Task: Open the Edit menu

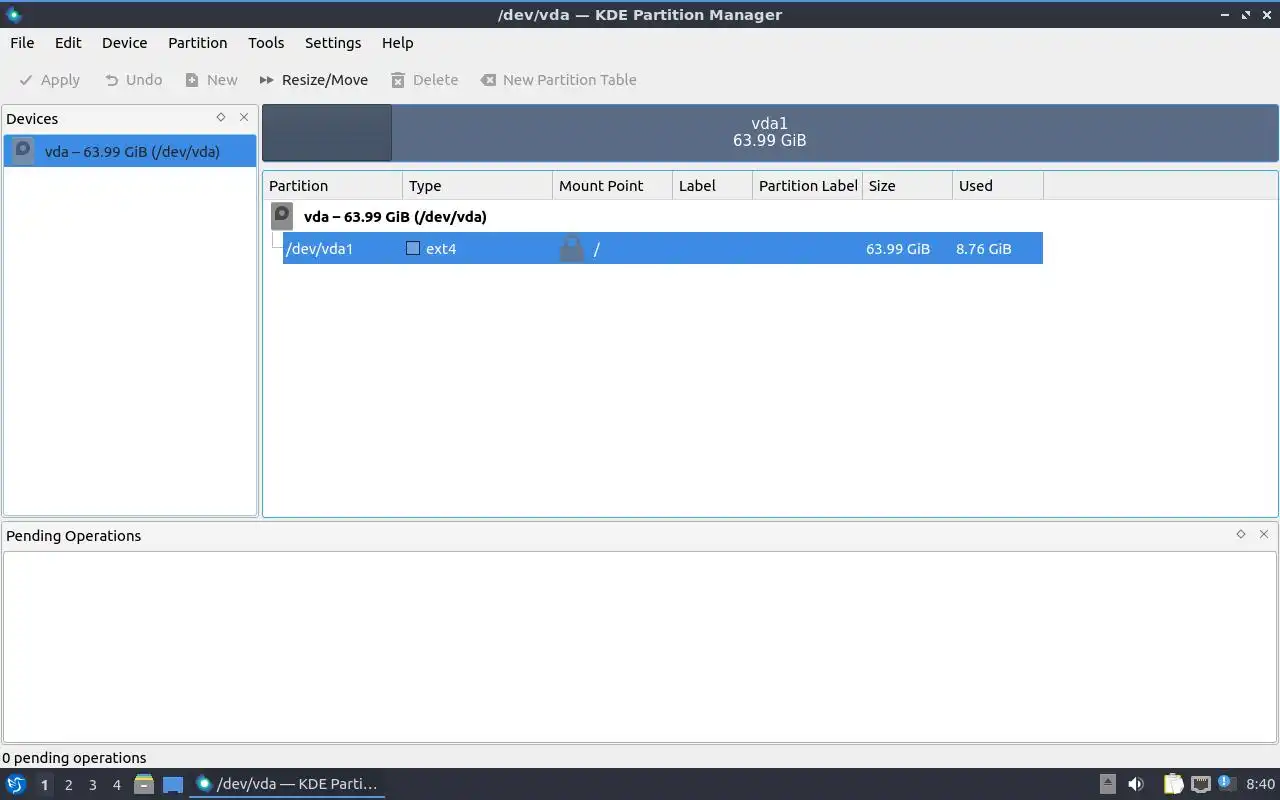Action: click(68, 43)
